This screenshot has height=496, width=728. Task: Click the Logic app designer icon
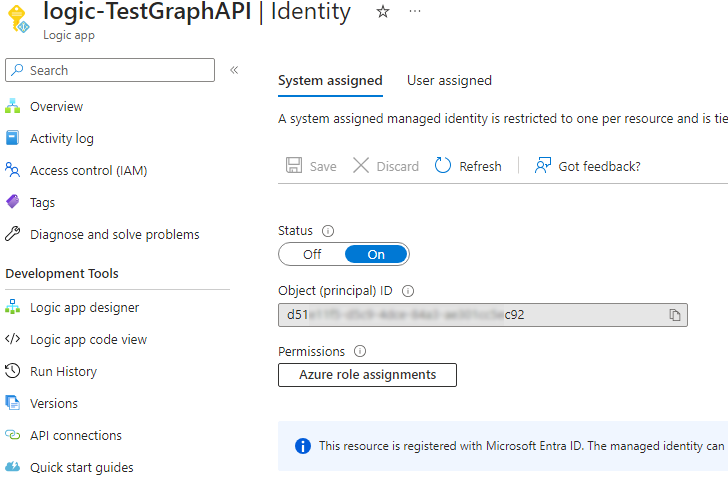[13, 307]
